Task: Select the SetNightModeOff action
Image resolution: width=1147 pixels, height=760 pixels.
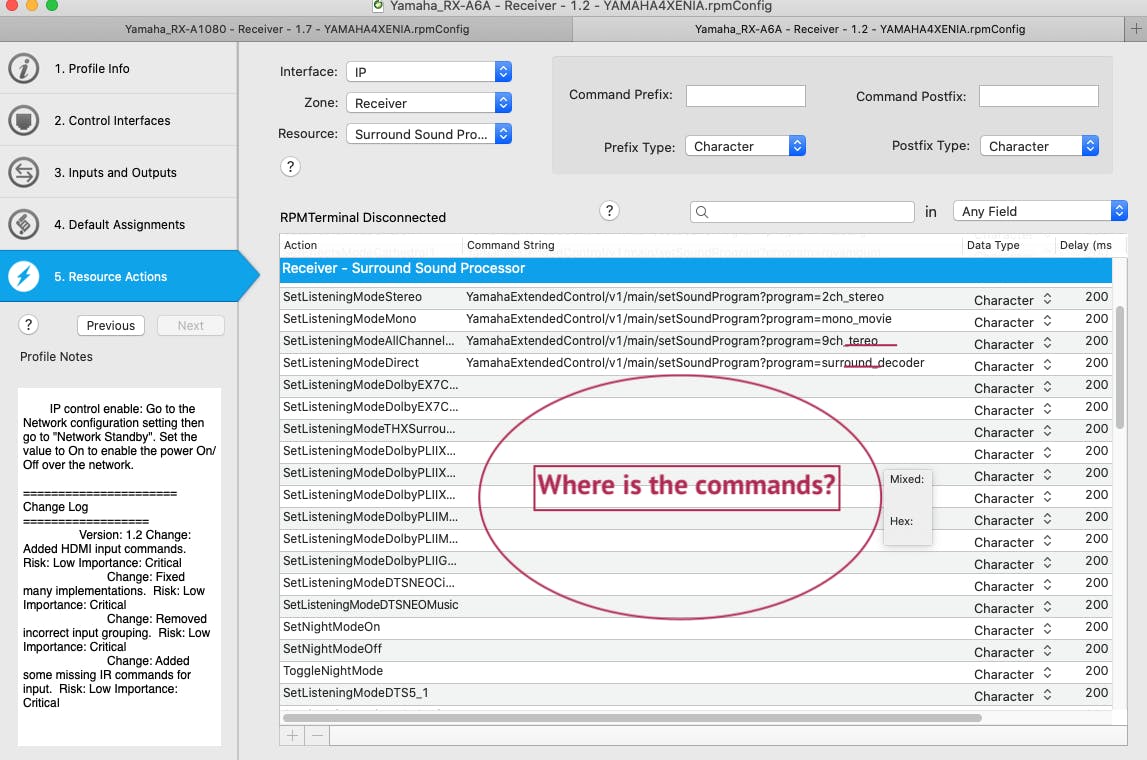Action: click(332, 649)
